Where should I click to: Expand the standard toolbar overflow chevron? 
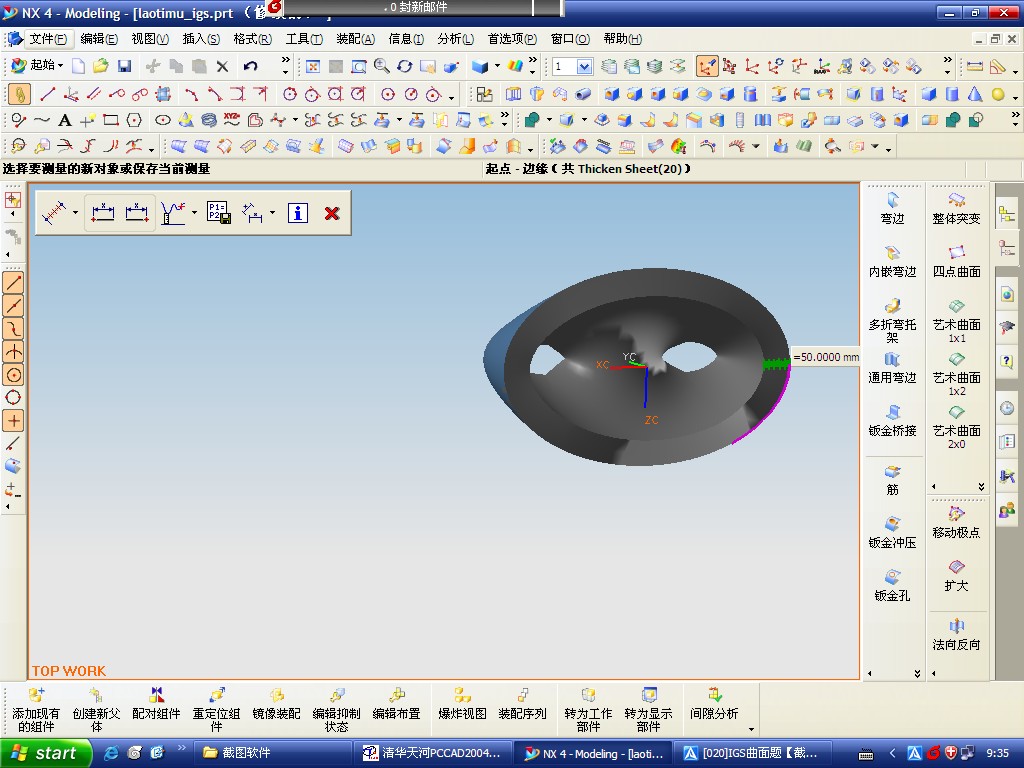pos(285,60)
